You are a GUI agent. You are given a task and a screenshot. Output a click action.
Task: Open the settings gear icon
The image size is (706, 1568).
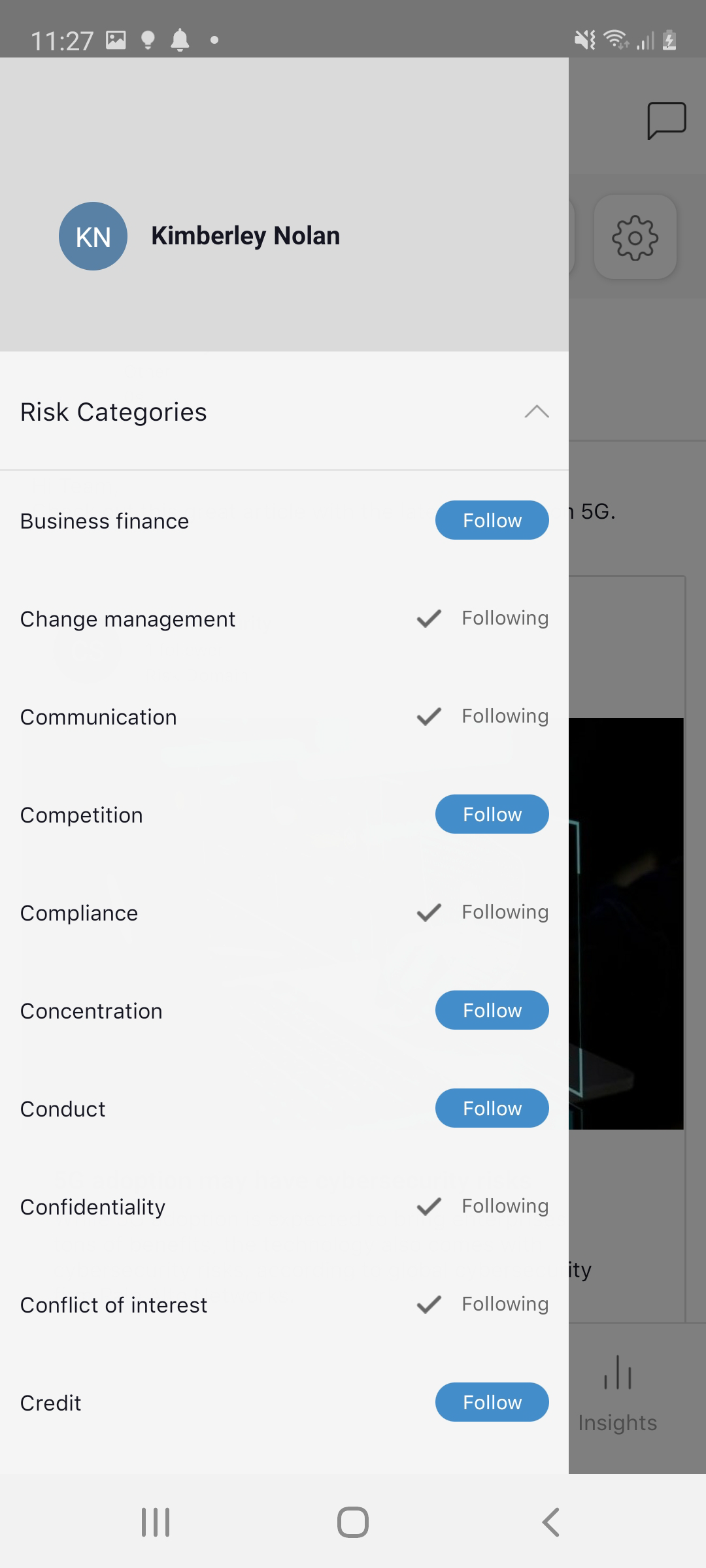tap(635, 237)
